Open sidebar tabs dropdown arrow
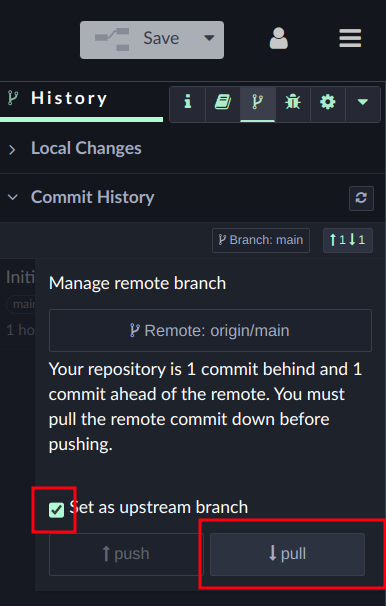This screenshot has width=386, height=606. tap(362, 102)
